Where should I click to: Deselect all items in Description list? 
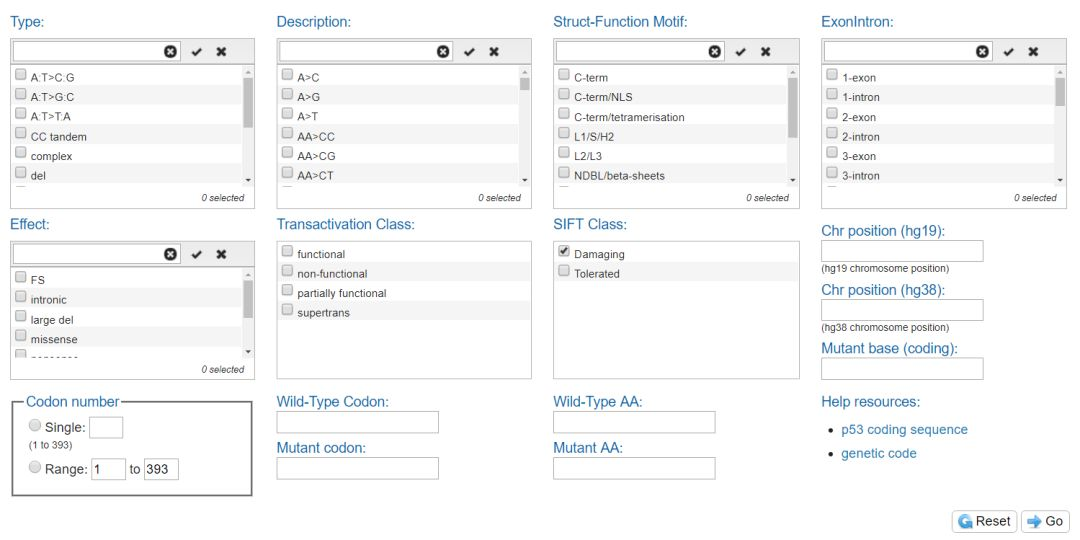(493, 51)
